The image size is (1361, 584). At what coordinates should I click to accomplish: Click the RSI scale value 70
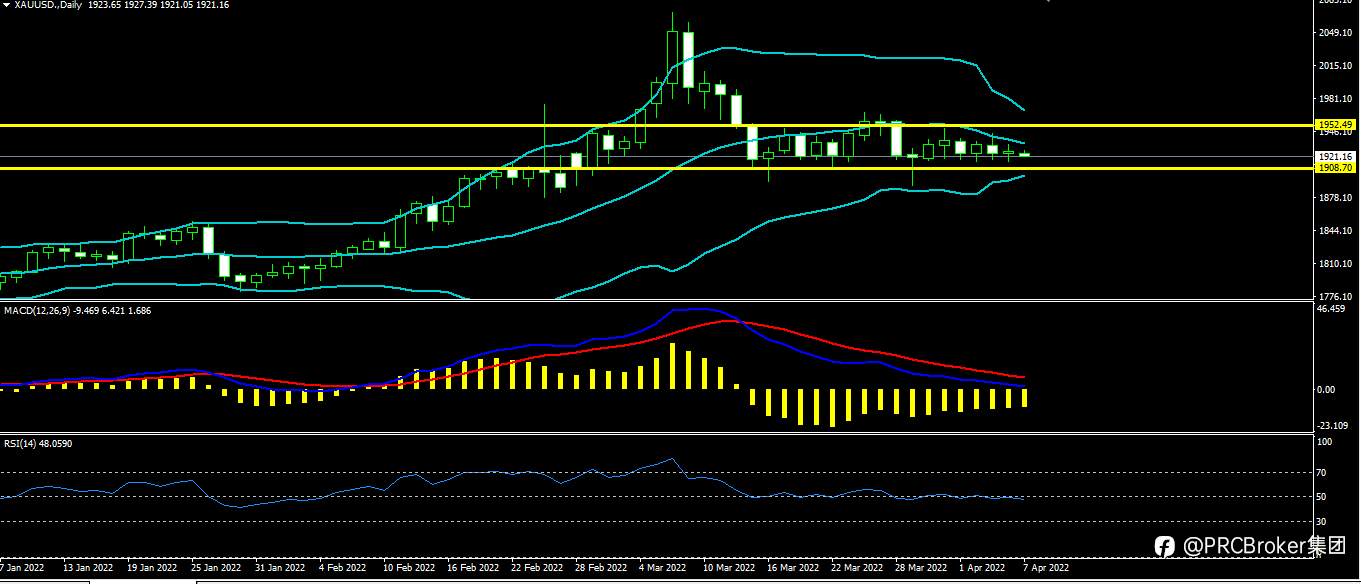point(1323,472)
